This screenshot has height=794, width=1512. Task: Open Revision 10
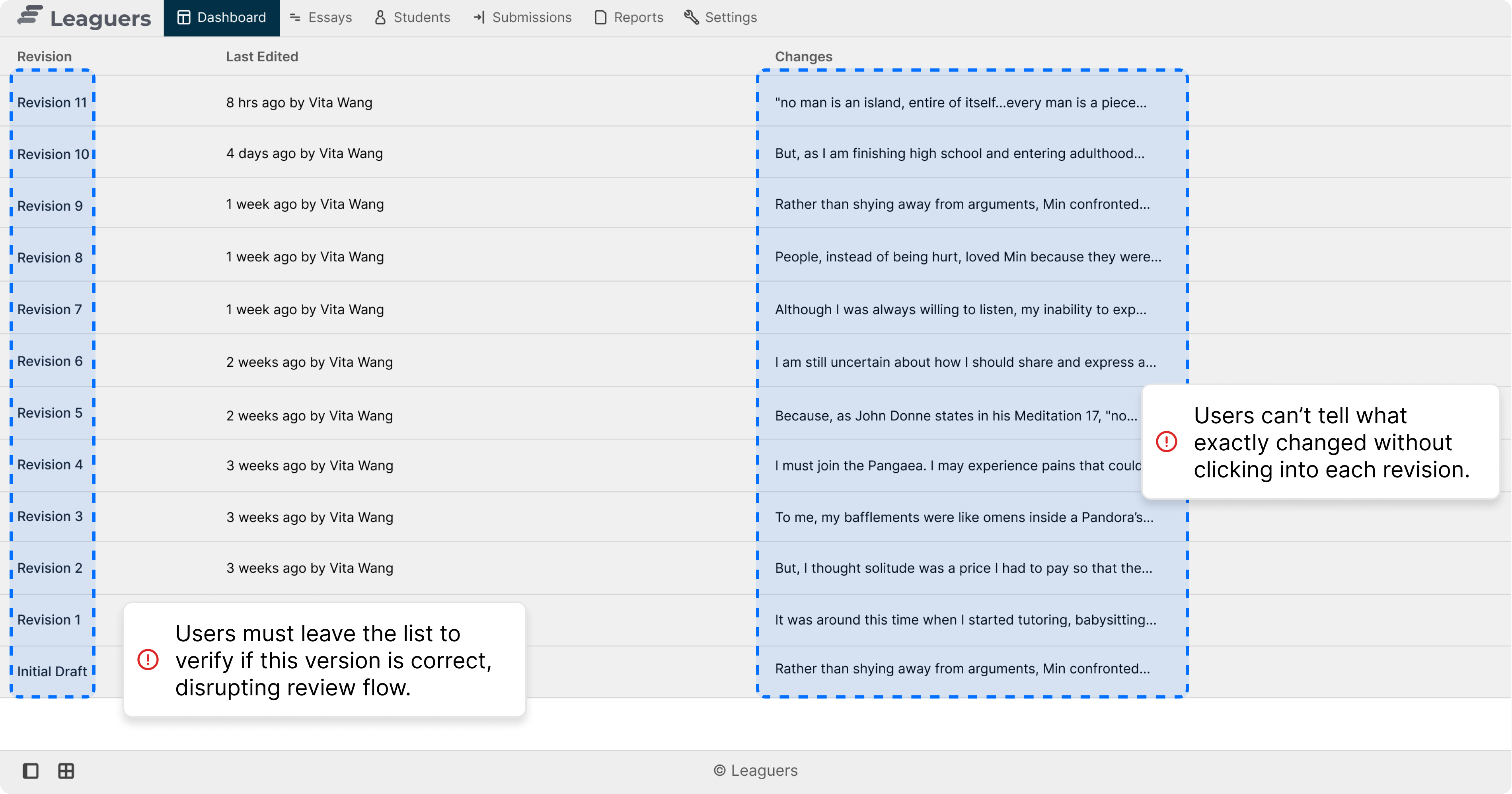coord(53,154)
